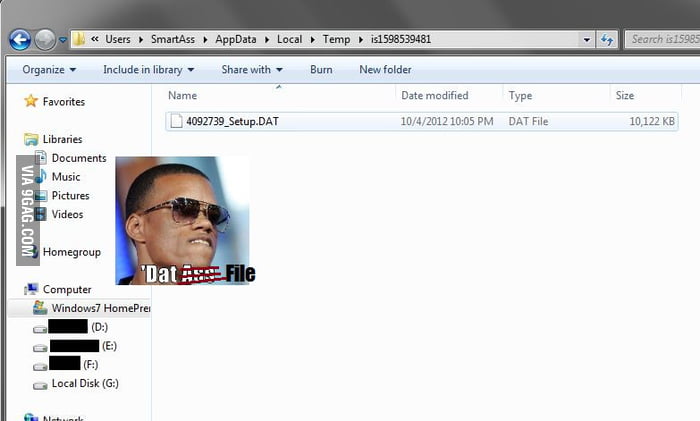Sort files by the Name column

(182, 96)
